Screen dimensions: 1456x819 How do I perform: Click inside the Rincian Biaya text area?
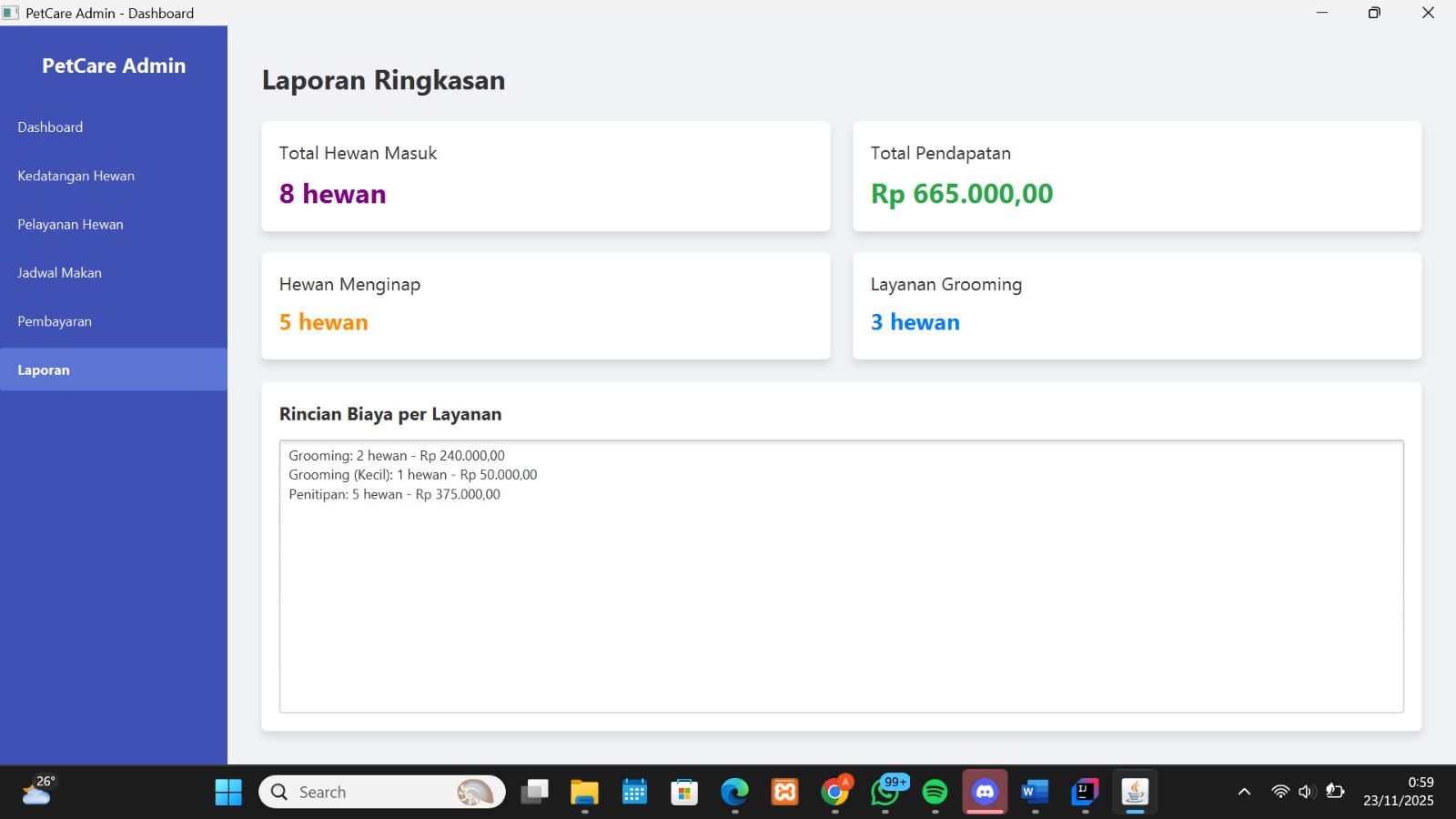[x=841, y=576]
